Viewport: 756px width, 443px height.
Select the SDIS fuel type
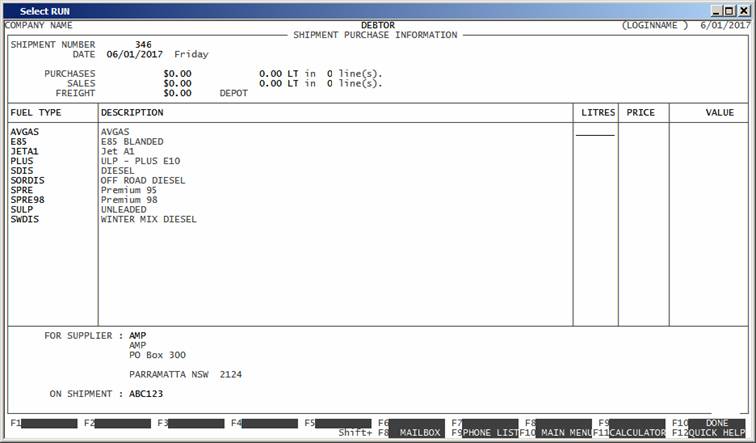tap(22, 171)
